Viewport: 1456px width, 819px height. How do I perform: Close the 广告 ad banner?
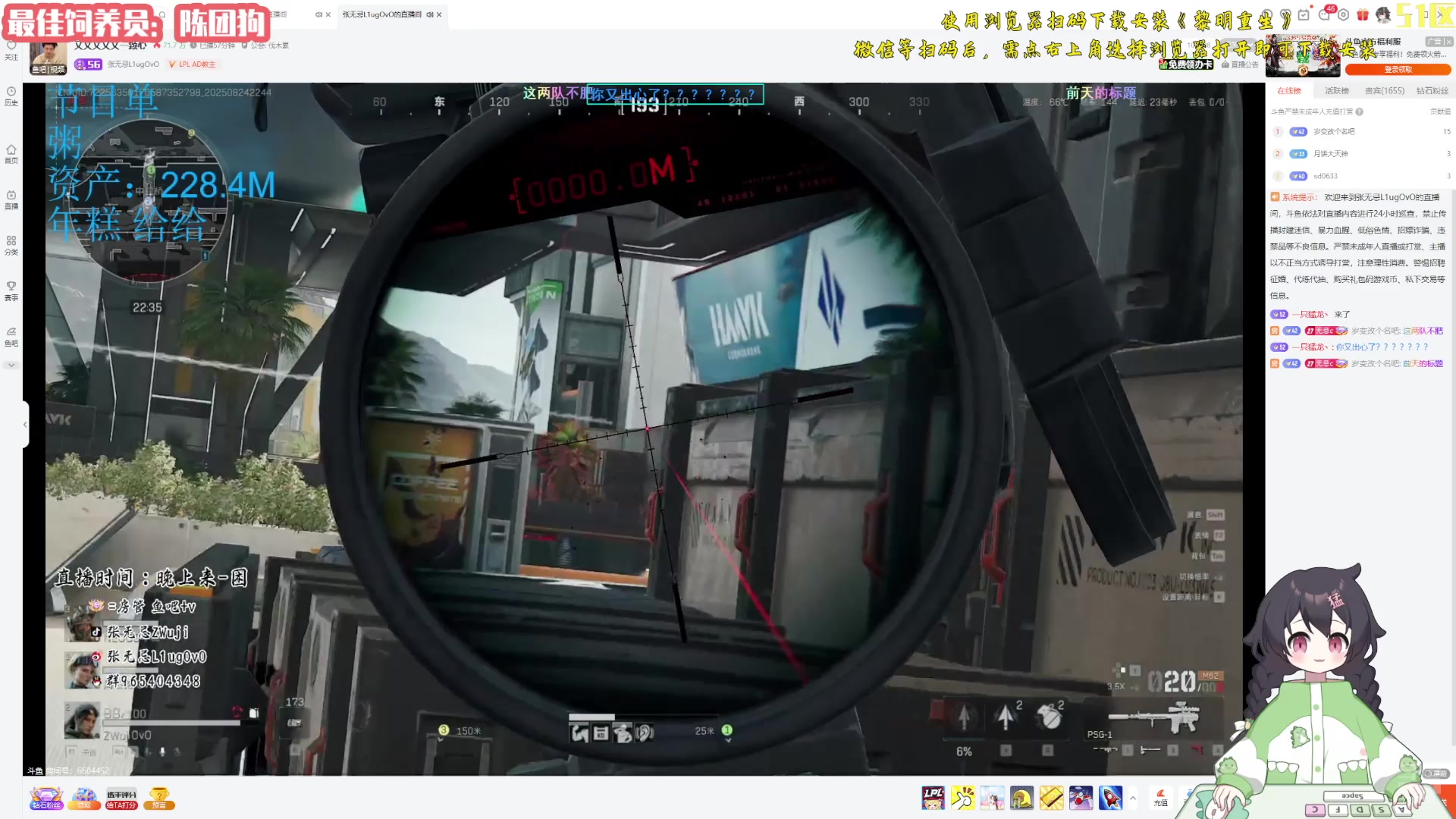pos(1448,42)
